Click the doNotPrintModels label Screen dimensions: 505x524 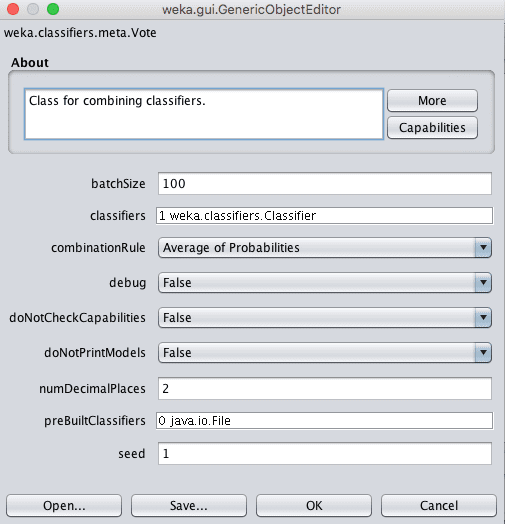pyautogui.click(x=95, y=353)
